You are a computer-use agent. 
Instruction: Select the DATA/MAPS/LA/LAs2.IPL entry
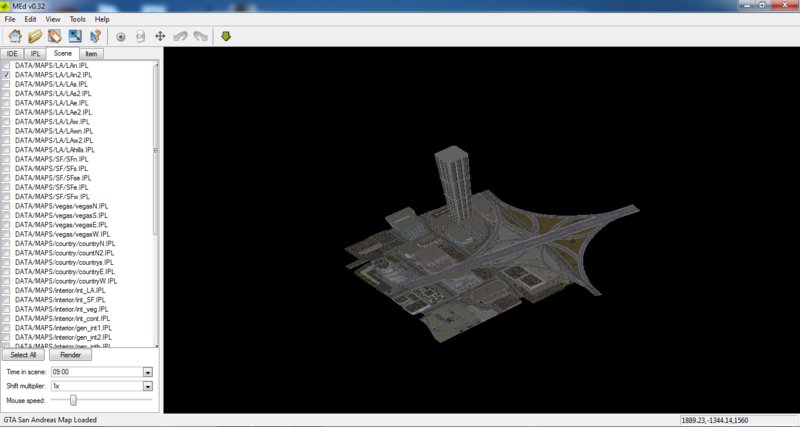click(x=53, y=93)
